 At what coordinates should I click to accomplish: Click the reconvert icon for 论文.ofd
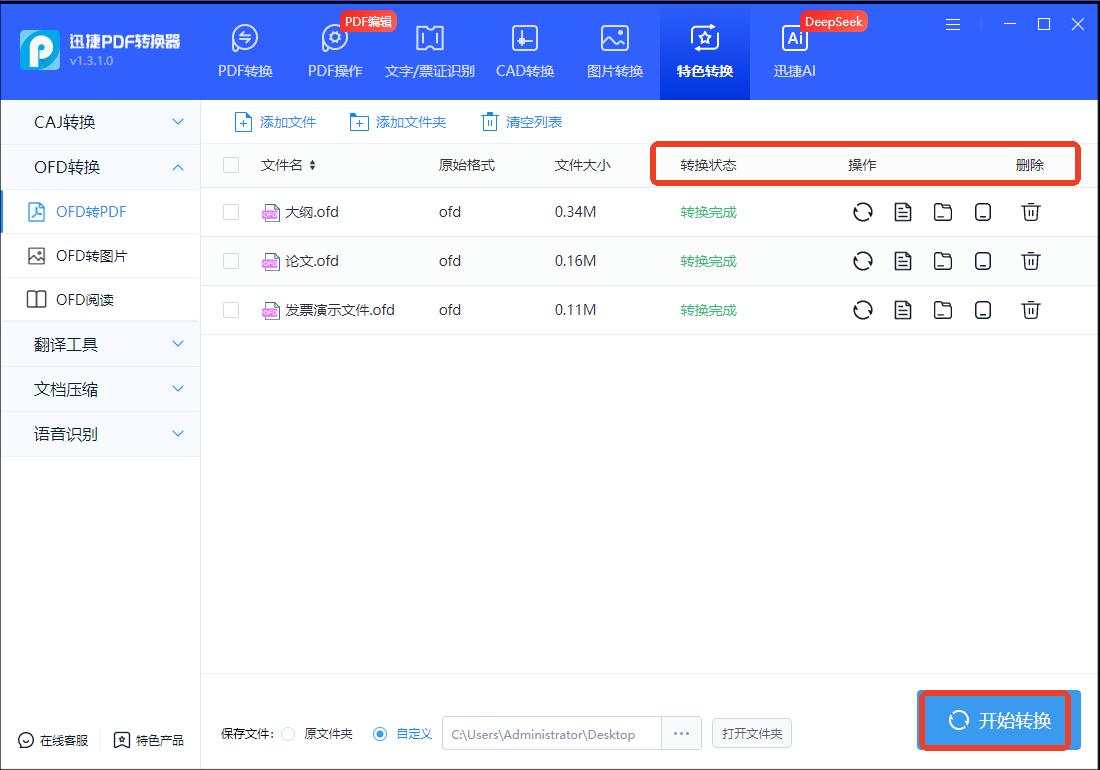click(x=863, y=261)
